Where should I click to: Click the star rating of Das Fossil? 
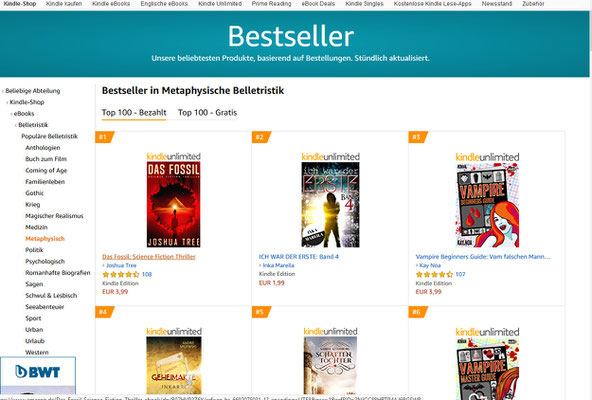[120, 275]
